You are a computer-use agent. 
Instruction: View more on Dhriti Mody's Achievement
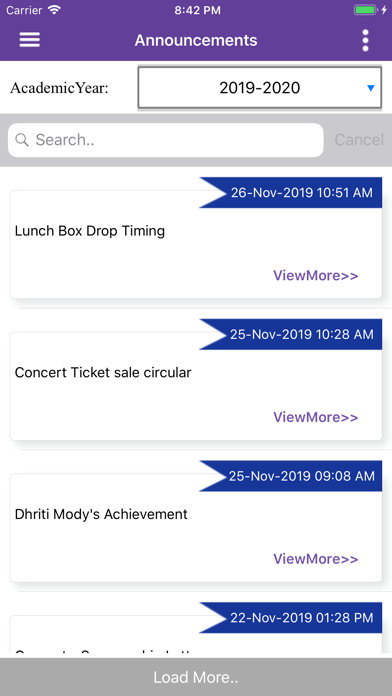tap(315, 559)
